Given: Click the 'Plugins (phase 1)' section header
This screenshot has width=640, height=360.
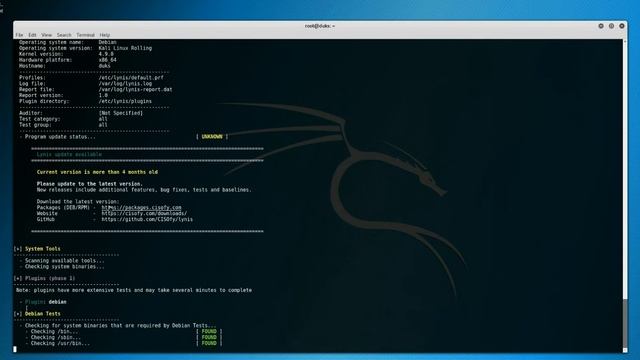Looking at the screenshot, I should coord(50,278).
